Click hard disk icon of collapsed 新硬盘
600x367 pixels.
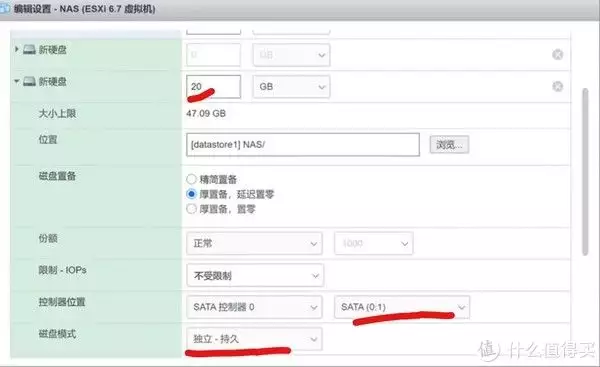29,49
